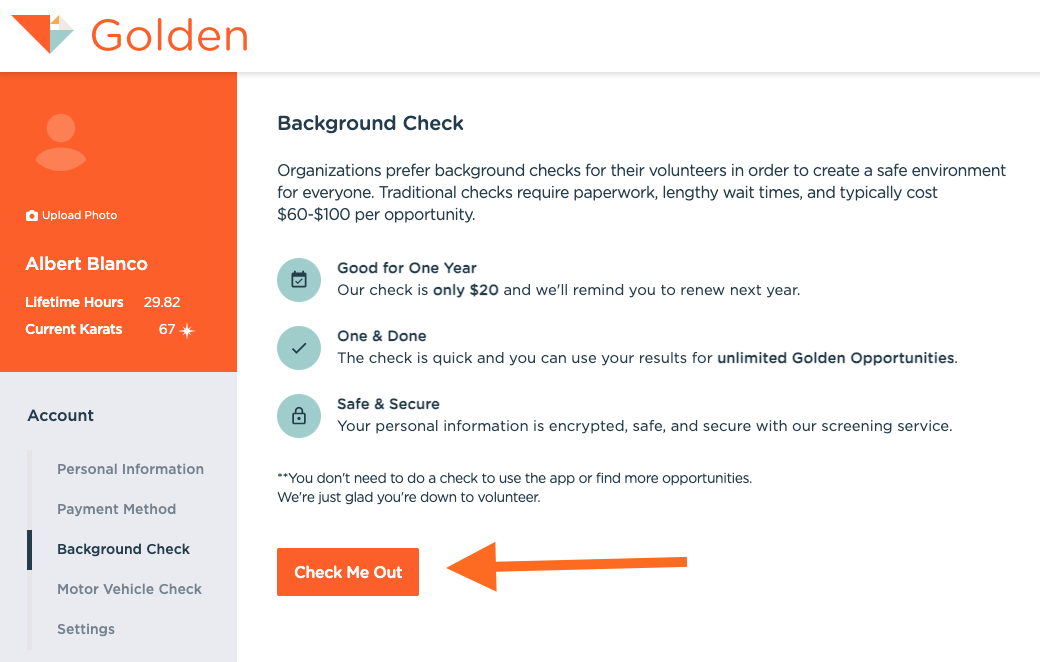
Task: Click the Karats sparkle star icon
Action: click(187, 330)
